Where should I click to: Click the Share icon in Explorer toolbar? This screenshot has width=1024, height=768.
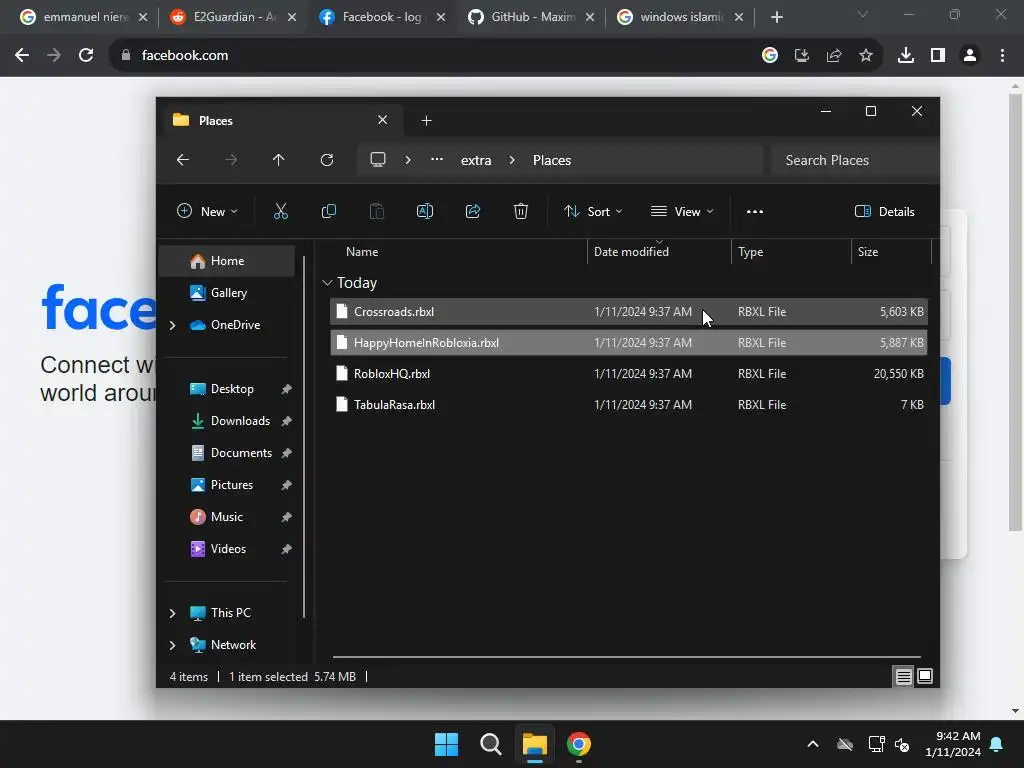[473, 211]
